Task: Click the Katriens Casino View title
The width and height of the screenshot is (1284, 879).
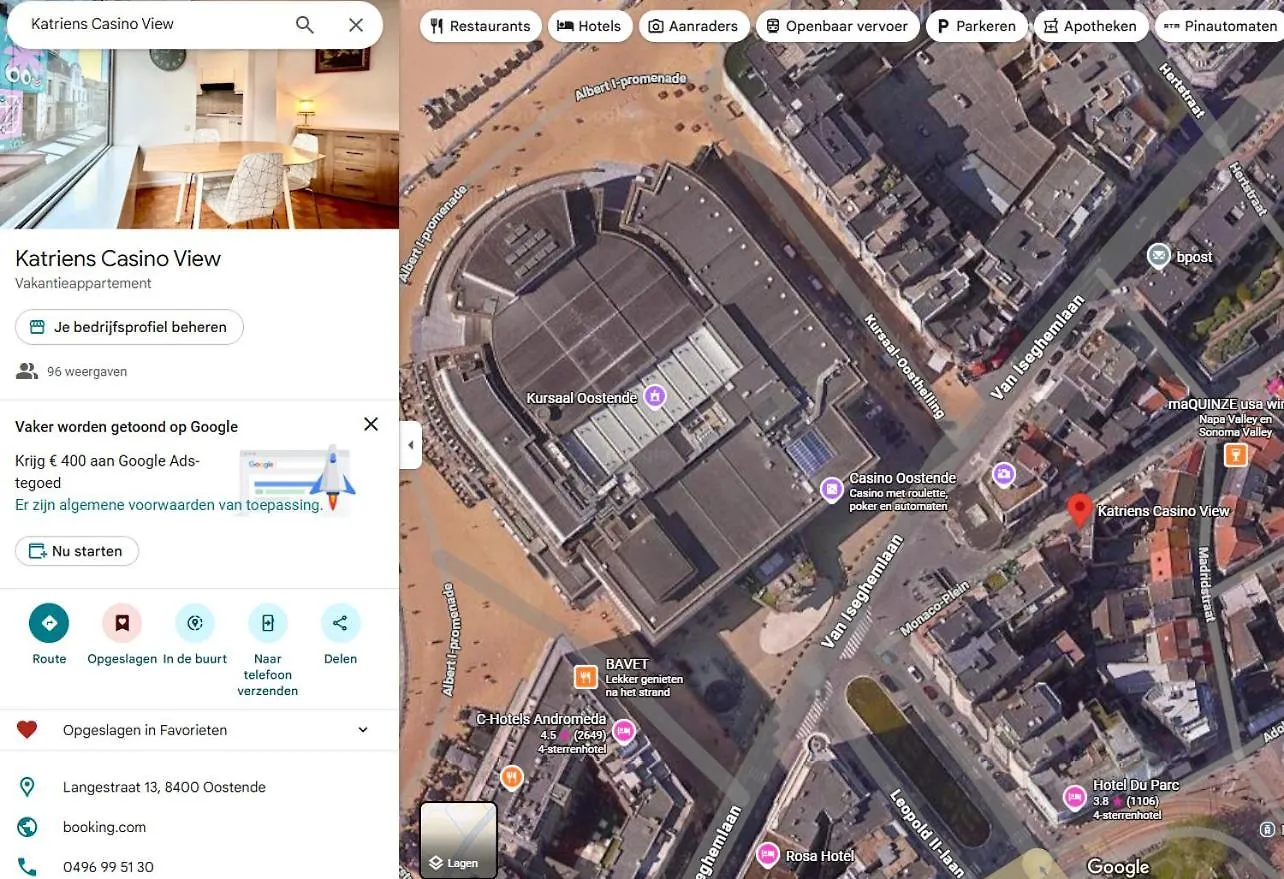Action: (x=118, y=258)
